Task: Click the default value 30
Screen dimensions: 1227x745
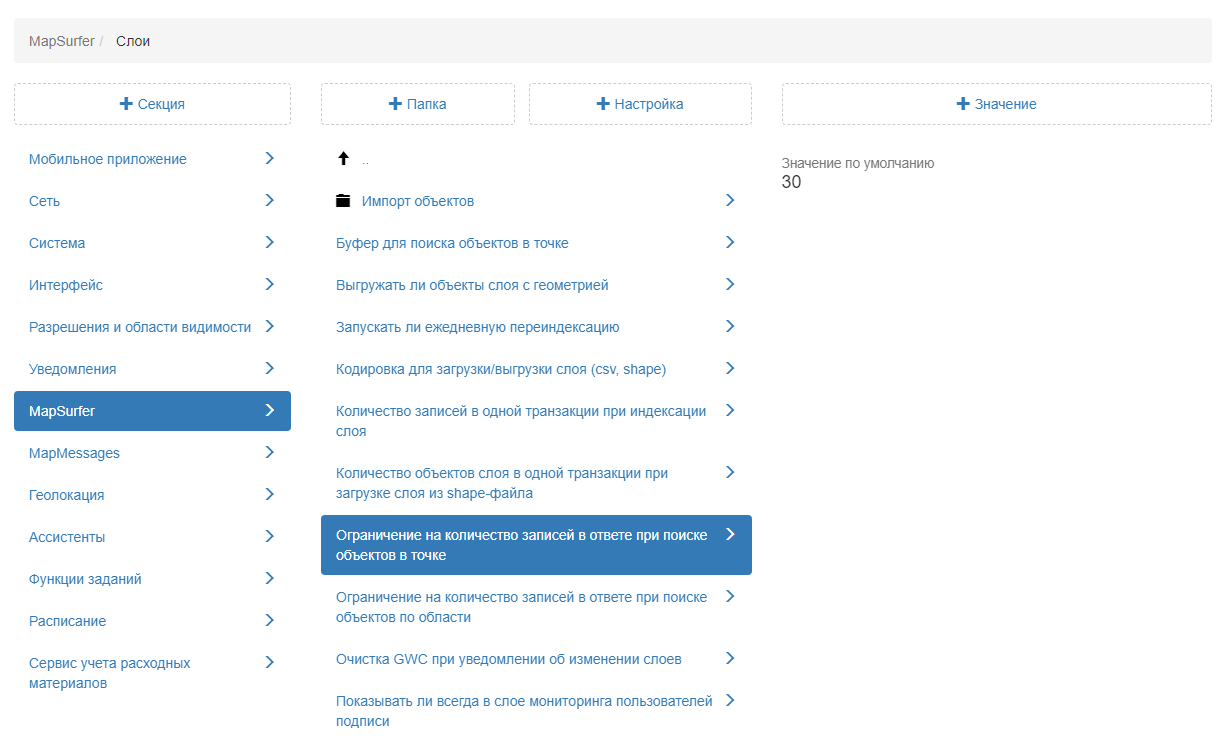Action: click(792, 182)
